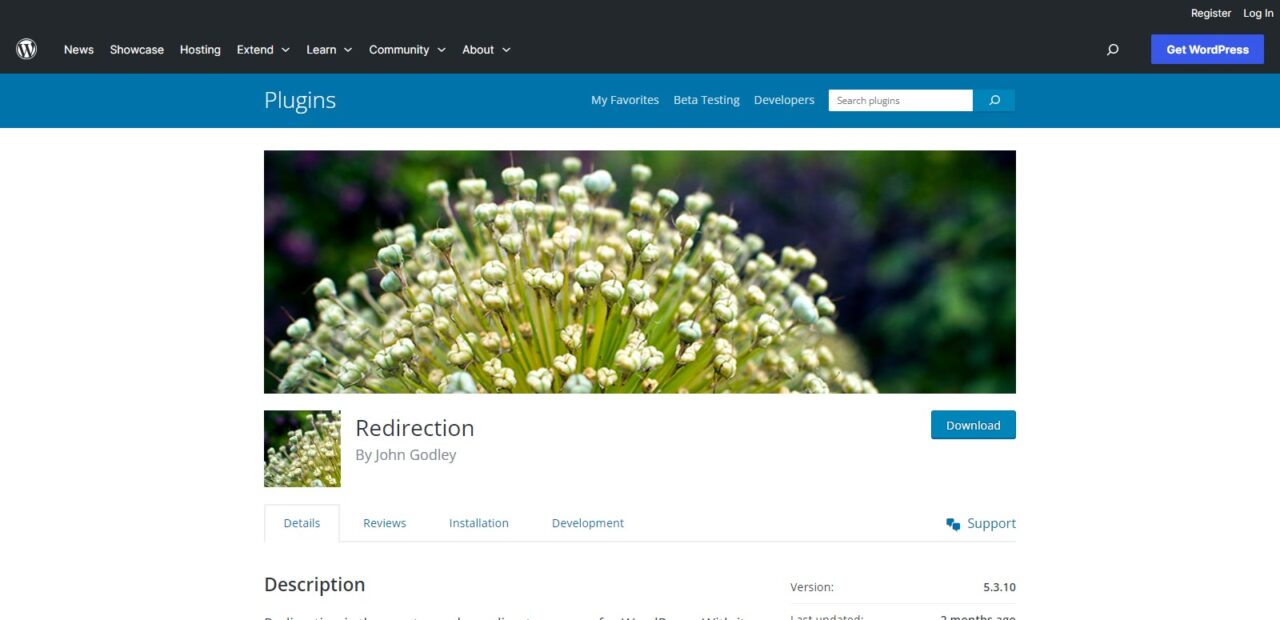Expand the Extend dropdown menu
Viewport: 1280px width, 620px height.
point(263,49)
